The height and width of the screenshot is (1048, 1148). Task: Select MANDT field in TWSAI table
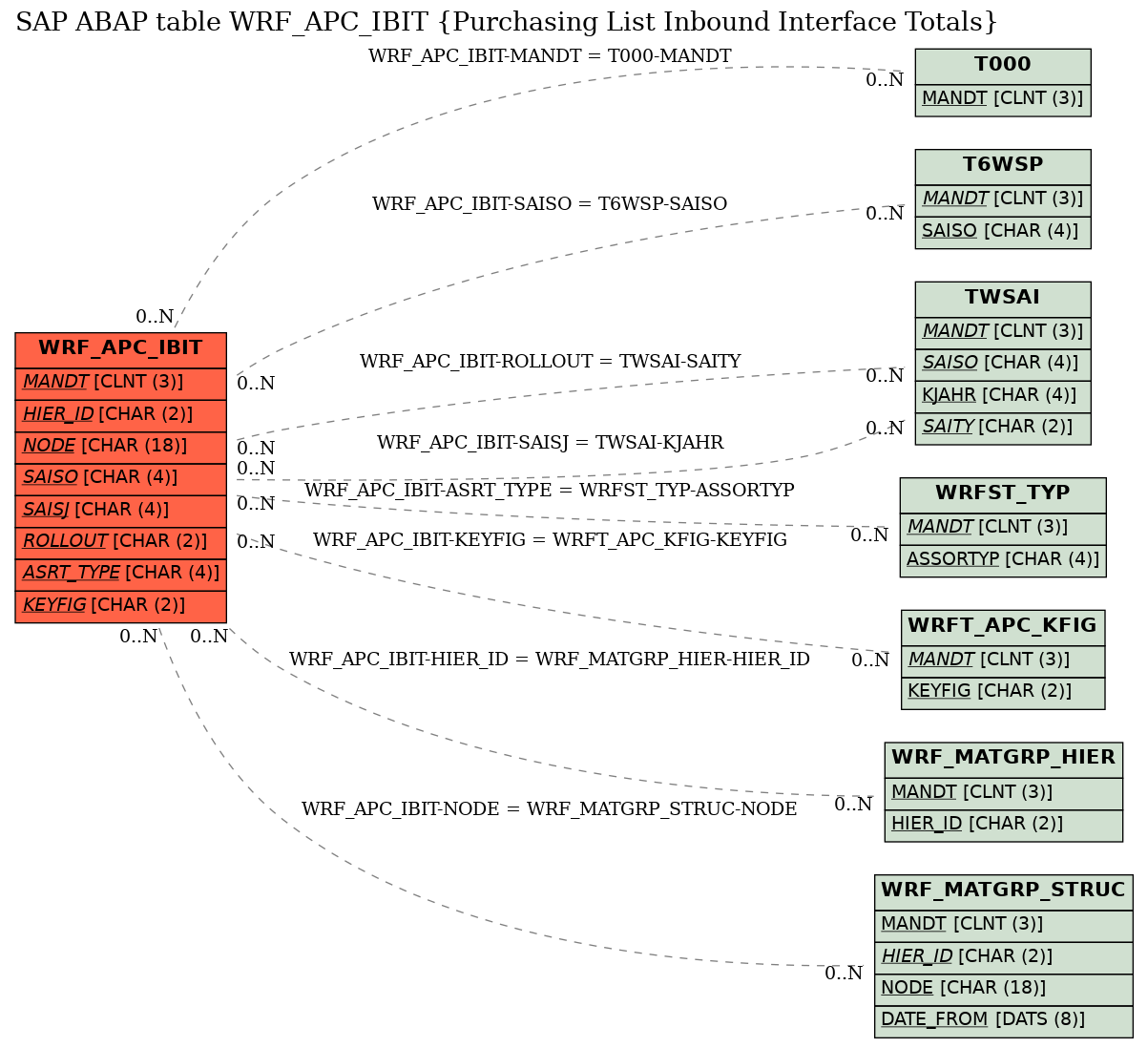tap(1003, 331)
